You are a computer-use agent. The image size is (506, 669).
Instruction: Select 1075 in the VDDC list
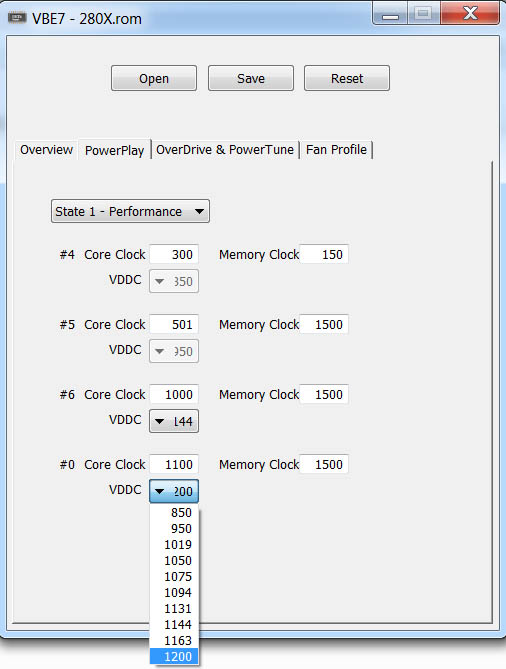tap(174, 576)
